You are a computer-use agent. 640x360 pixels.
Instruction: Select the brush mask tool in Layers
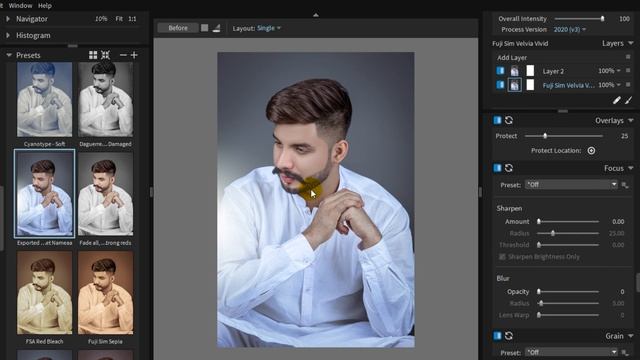pos(628,100)
